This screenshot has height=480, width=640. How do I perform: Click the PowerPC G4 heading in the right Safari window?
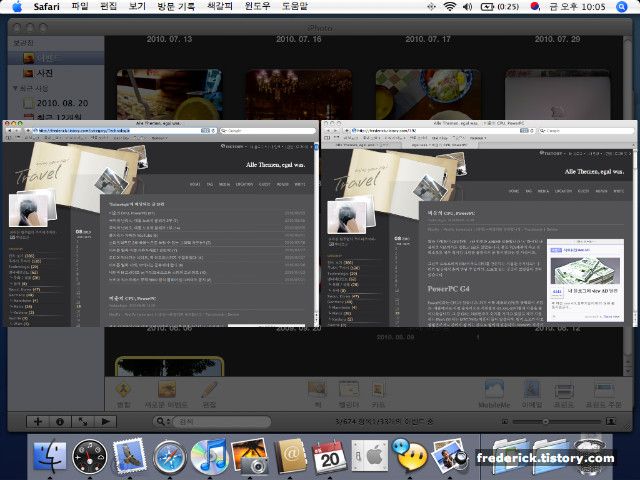point(448,289)
